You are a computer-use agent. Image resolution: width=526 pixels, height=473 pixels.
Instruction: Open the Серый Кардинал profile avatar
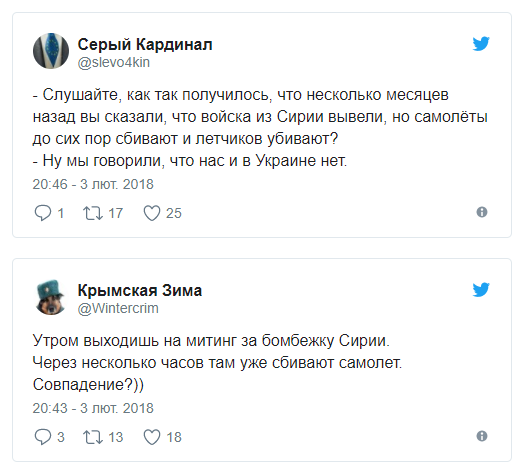(51, 51)
